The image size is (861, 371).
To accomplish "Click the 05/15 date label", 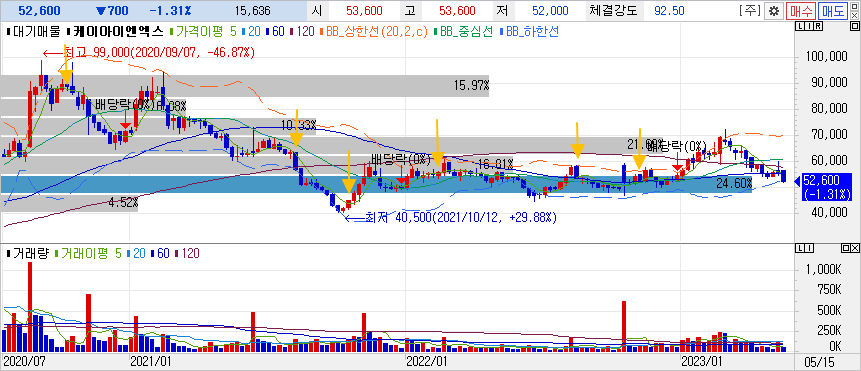I will [819, 362].
